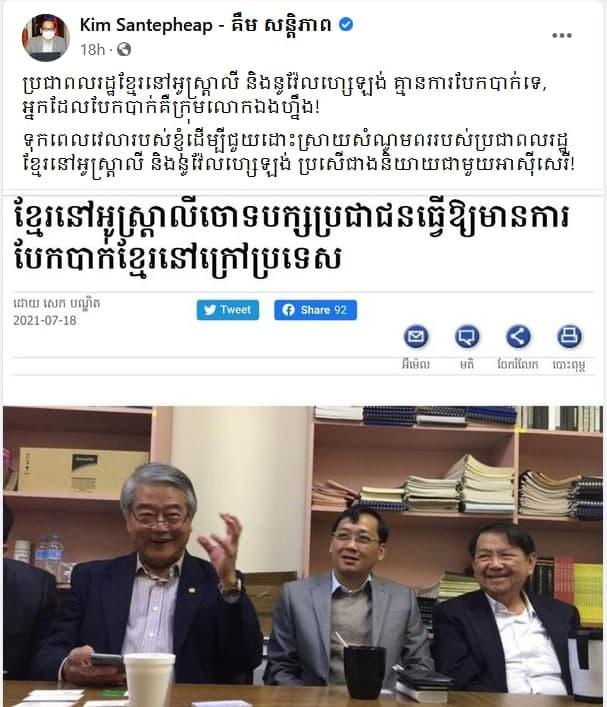Screen dimensions: 607x707
Task: Click the label under the print icon
Action: click(569, 364)
